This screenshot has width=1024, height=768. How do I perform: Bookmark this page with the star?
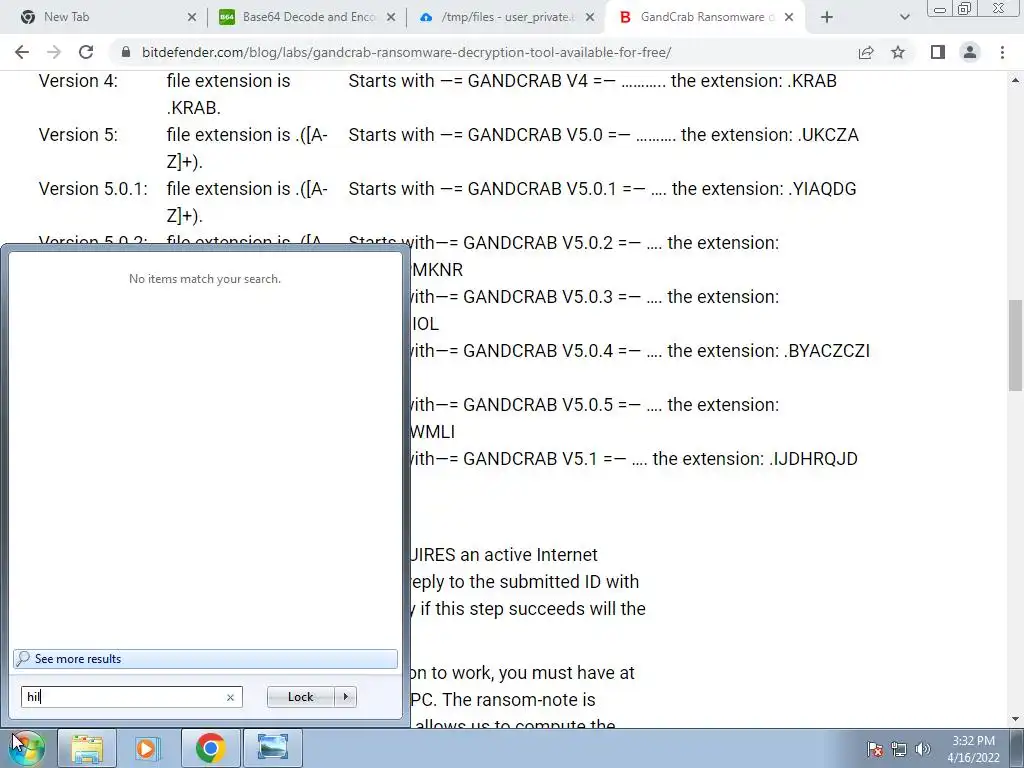click(898, 52)
